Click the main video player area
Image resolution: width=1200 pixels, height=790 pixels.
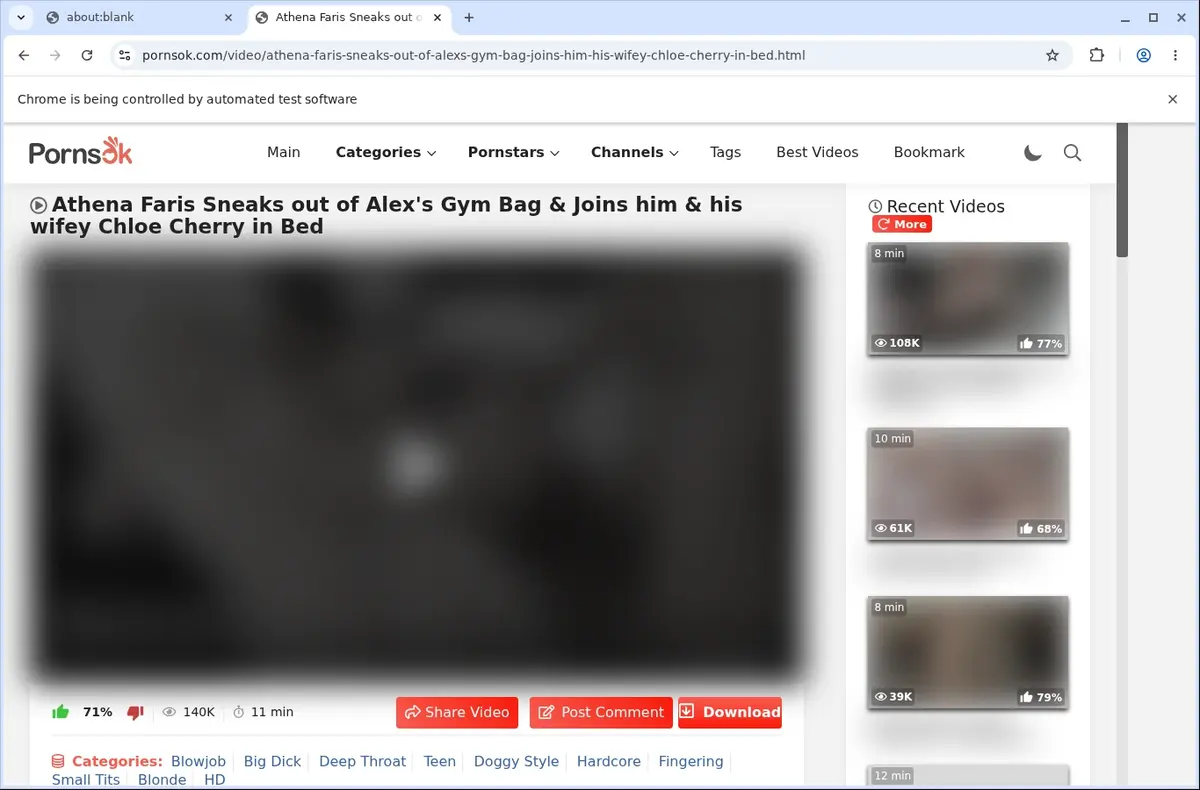[418, 466]
